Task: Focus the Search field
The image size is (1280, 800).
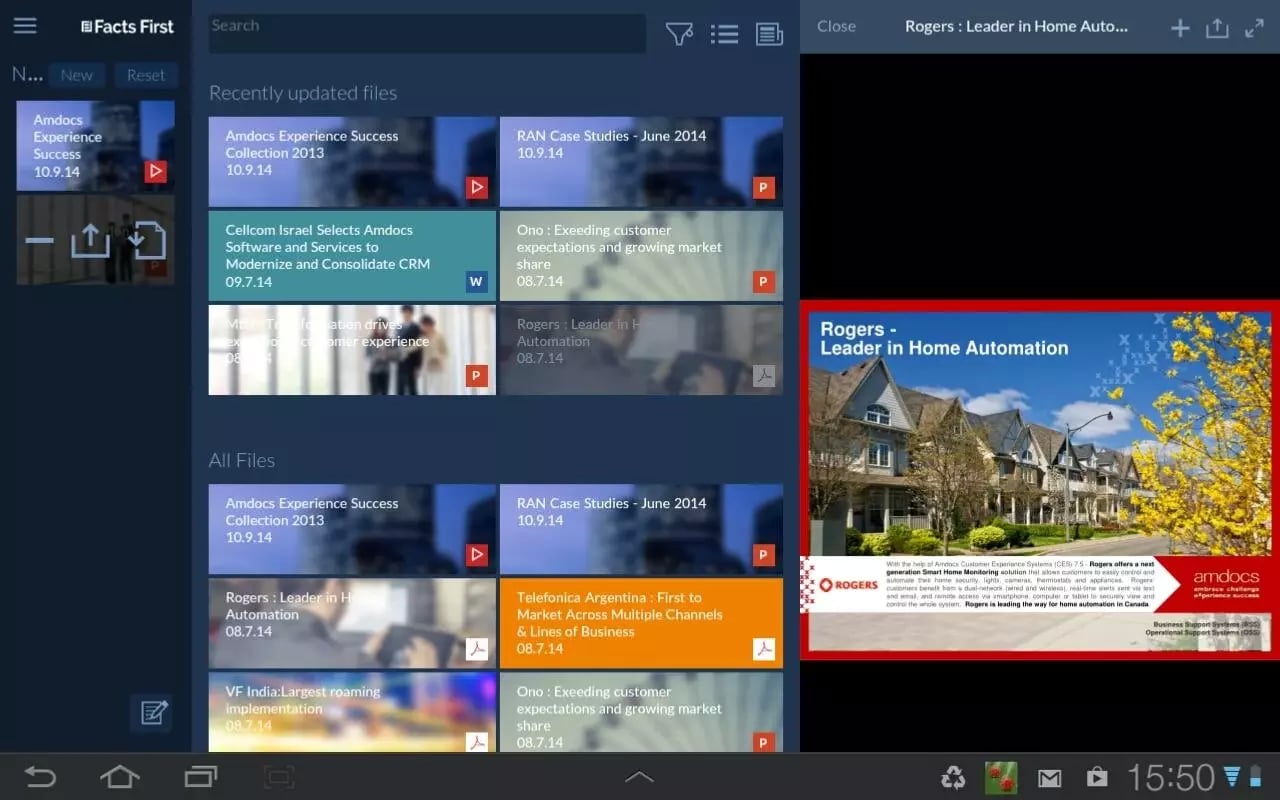Action: click(x=427, y=33)
